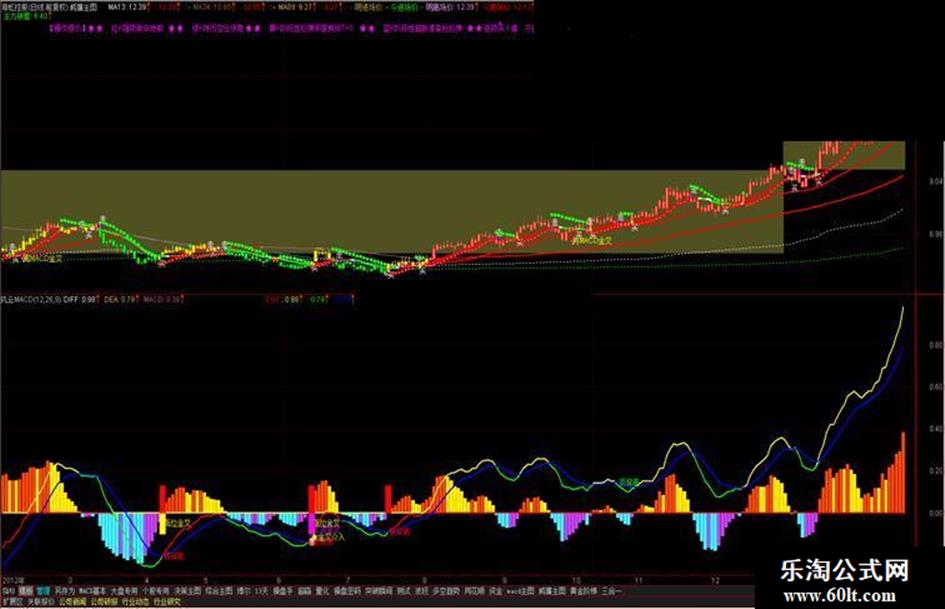This screenshot has width=945, height=609.
Task: Open the 操盘手 tab
Action: point(283,592)
